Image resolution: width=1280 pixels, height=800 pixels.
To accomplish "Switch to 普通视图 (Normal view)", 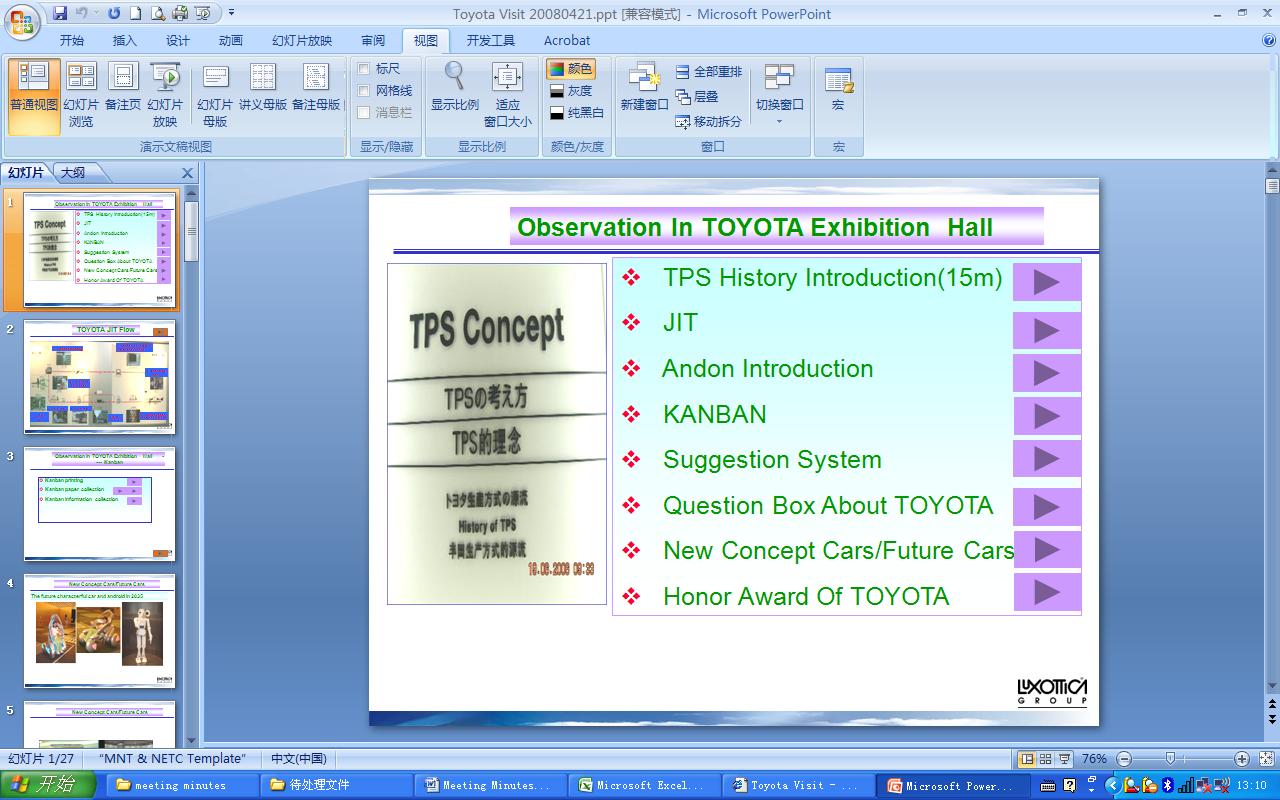I will (x=34, y=96).
